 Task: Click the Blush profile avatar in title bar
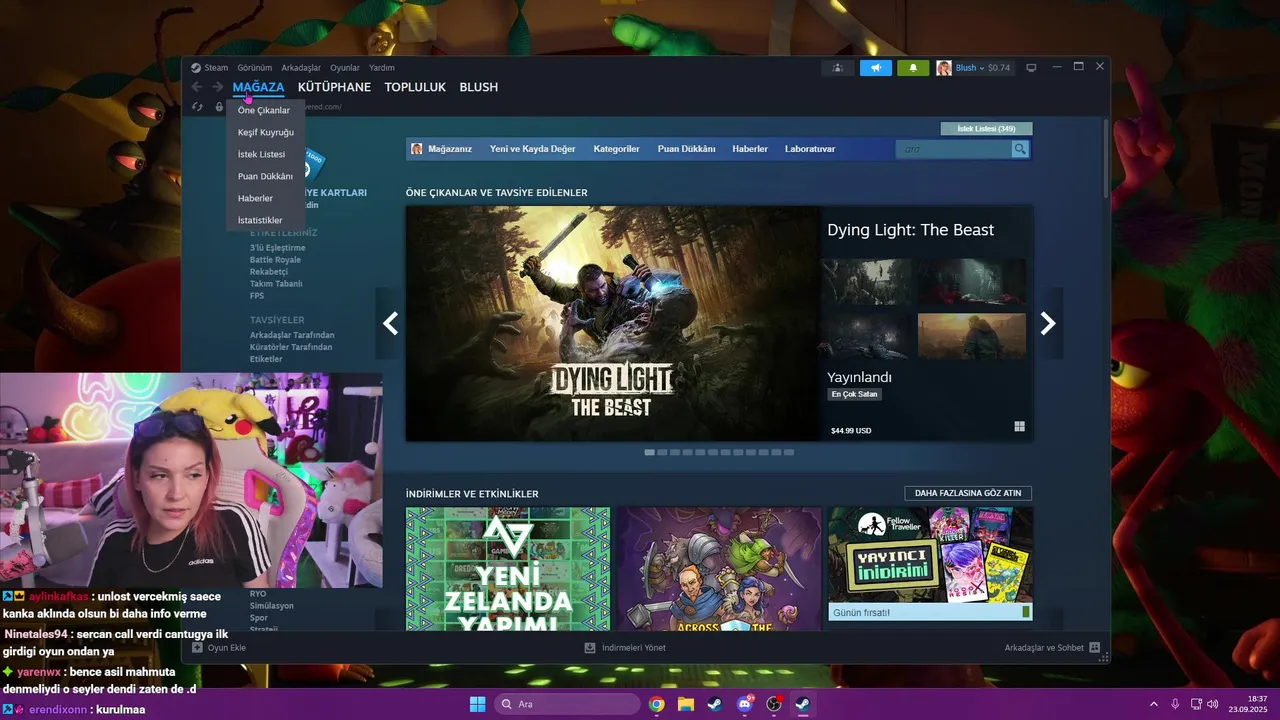[944, 68]
